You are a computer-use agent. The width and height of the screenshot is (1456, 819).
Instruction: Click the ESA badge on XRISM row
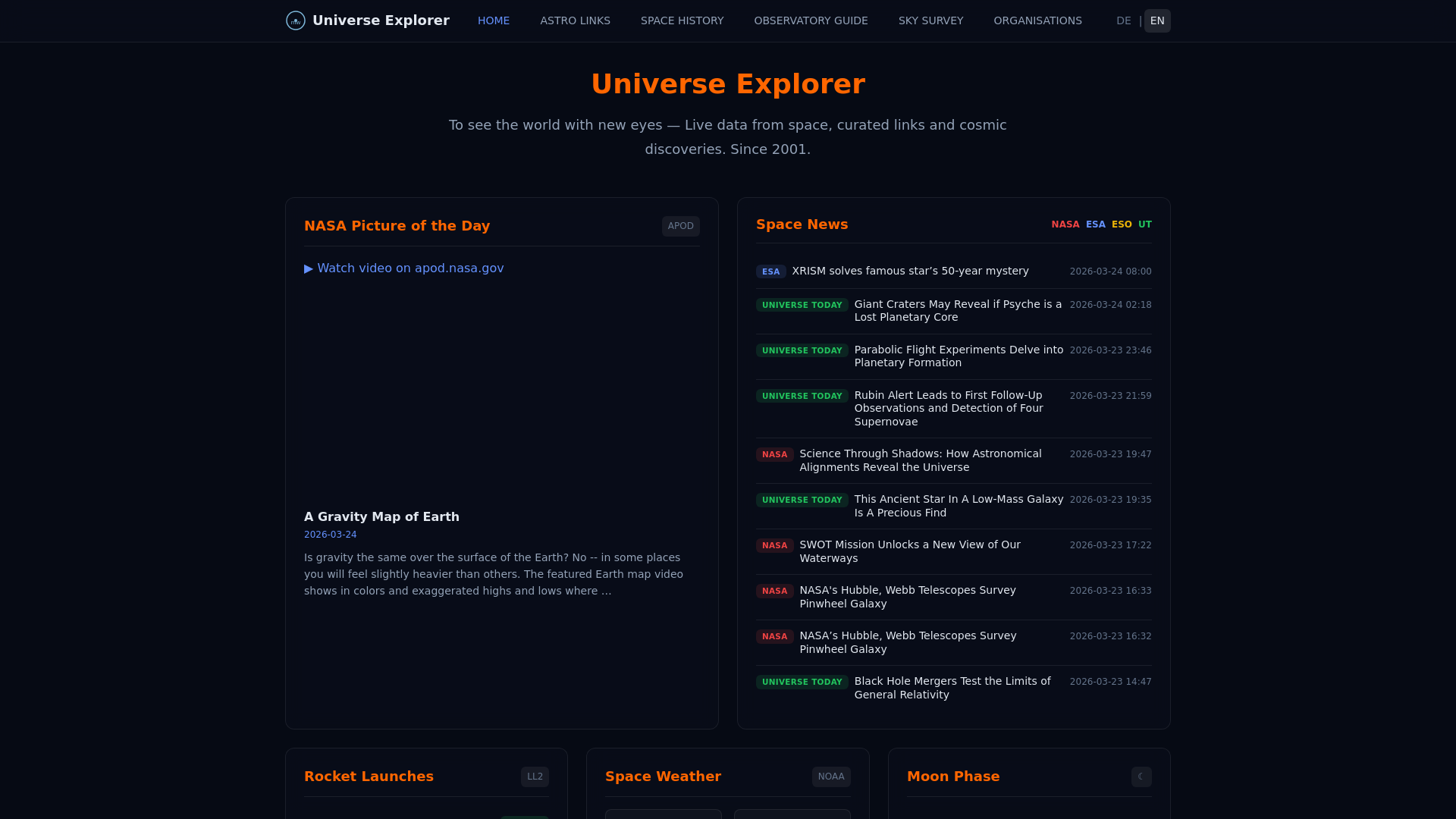click(770, 271)
